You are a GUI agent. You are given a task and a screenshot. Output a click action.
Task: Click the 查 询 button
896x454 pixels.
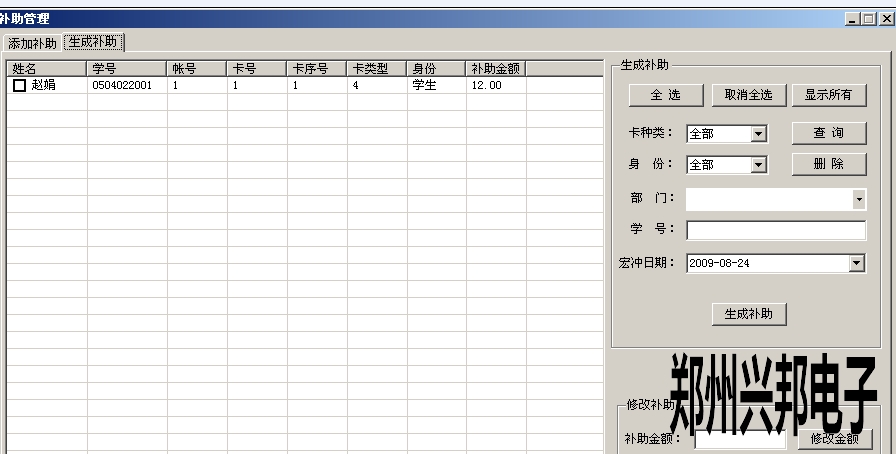click(829, 133)
